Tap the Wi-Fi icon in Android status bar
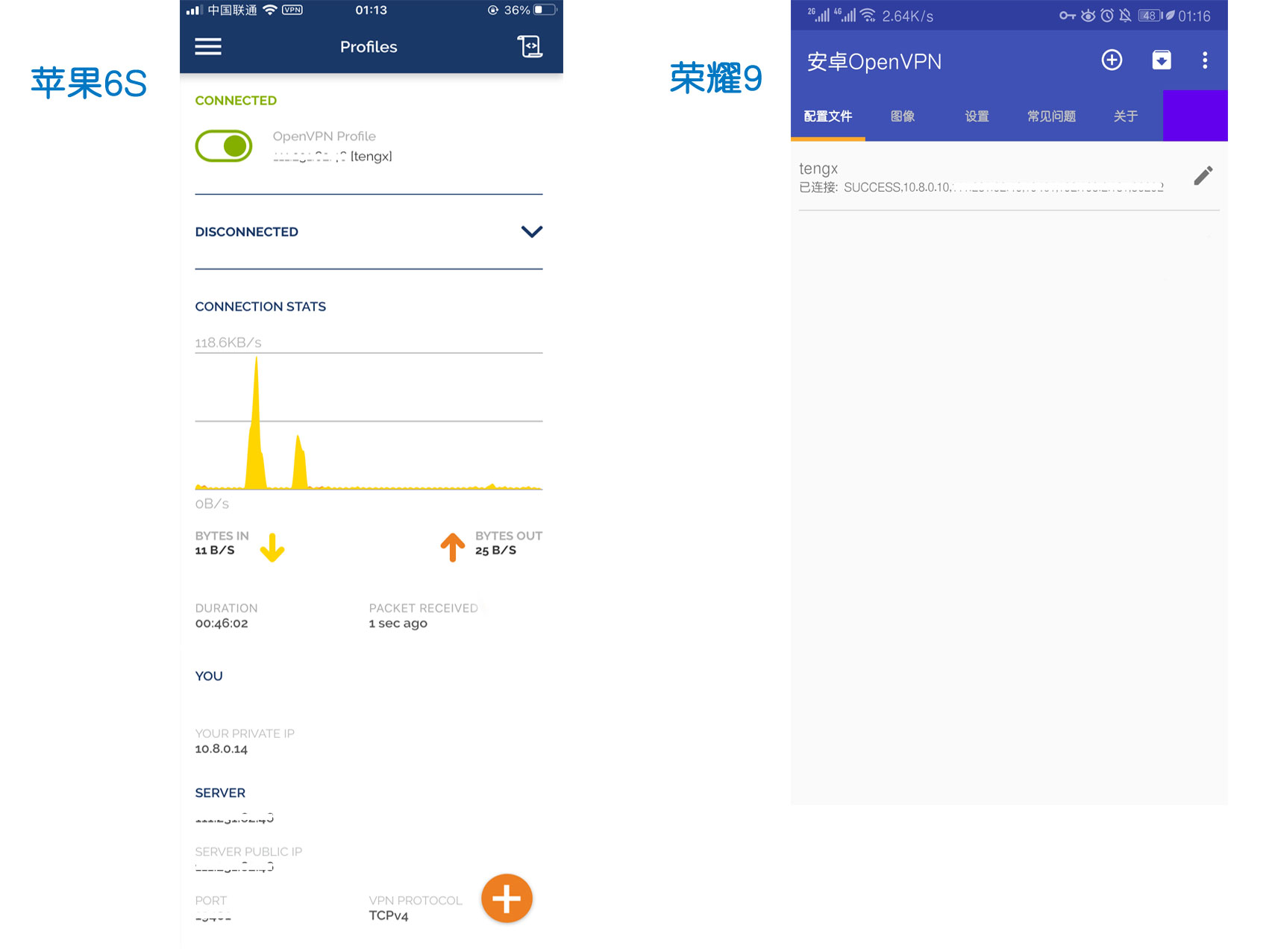 tap(868, 16)
